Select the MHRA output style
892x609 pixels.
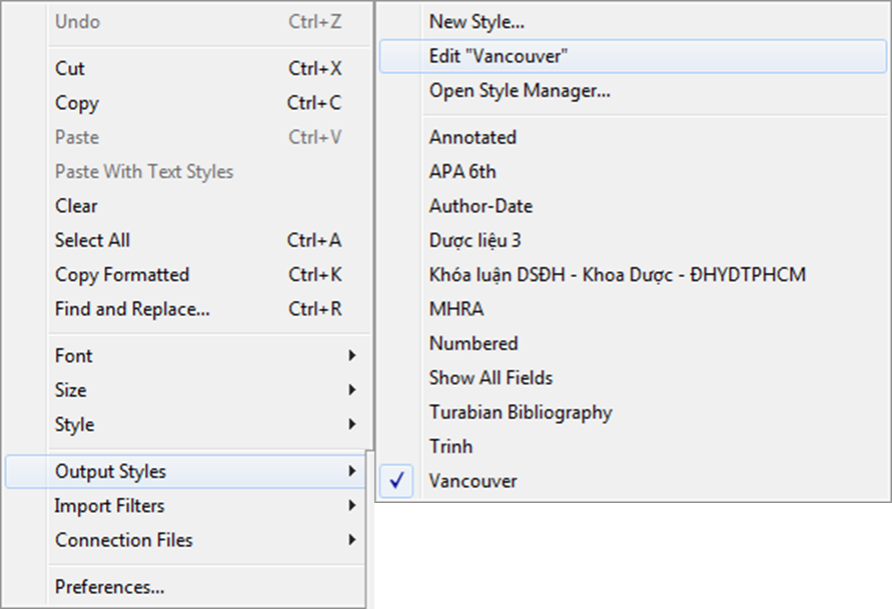click(633, 309)
